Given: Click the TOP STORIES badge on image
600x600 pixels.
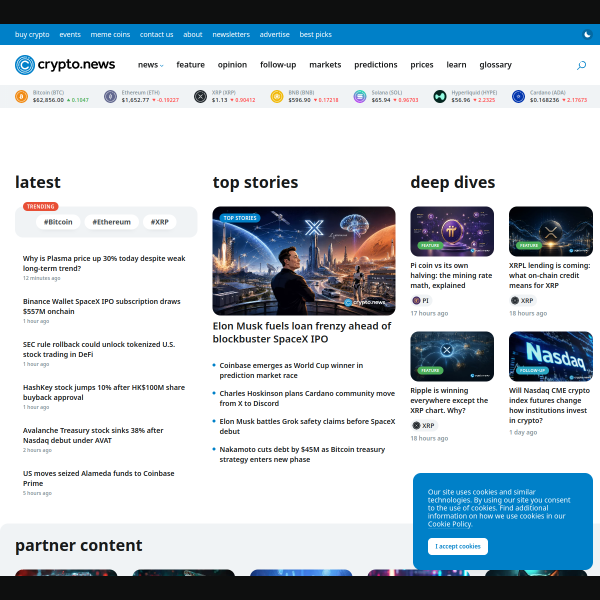Looking at the screenshot, I should coord(240,218).
